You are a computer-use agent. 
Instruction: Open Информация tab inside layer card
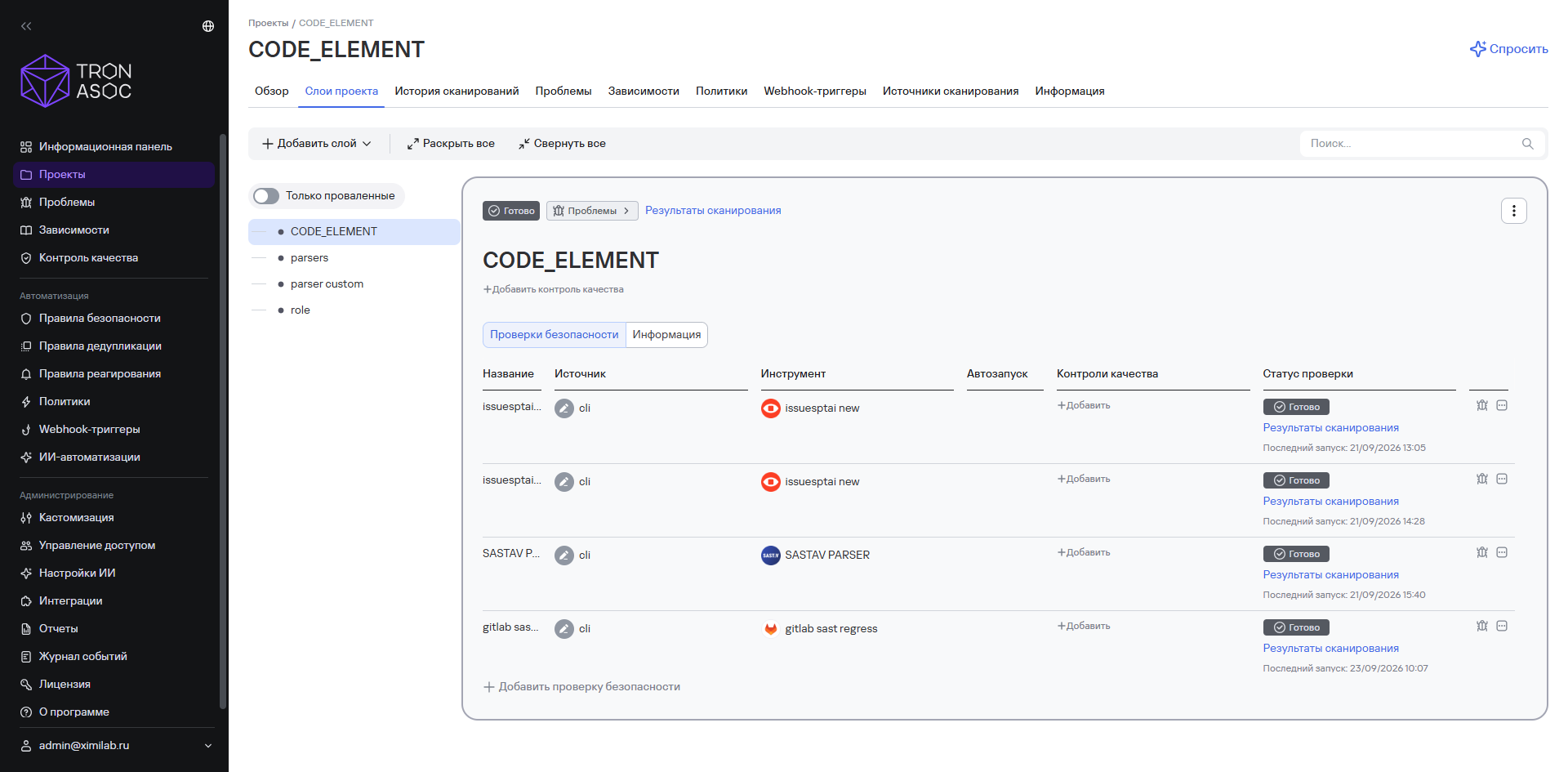pos(666,335)
